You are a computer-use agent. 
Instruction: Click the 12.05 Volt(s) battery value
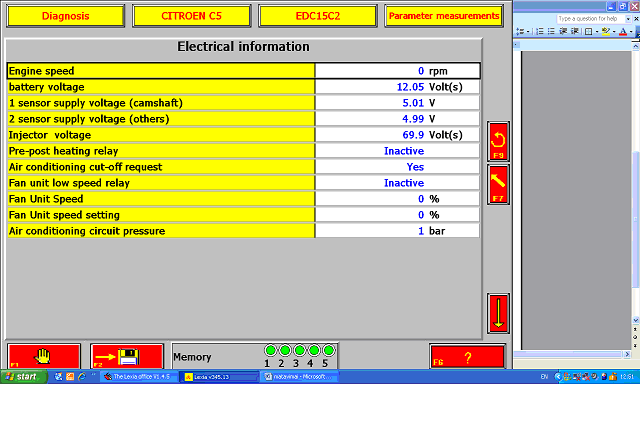429,87
